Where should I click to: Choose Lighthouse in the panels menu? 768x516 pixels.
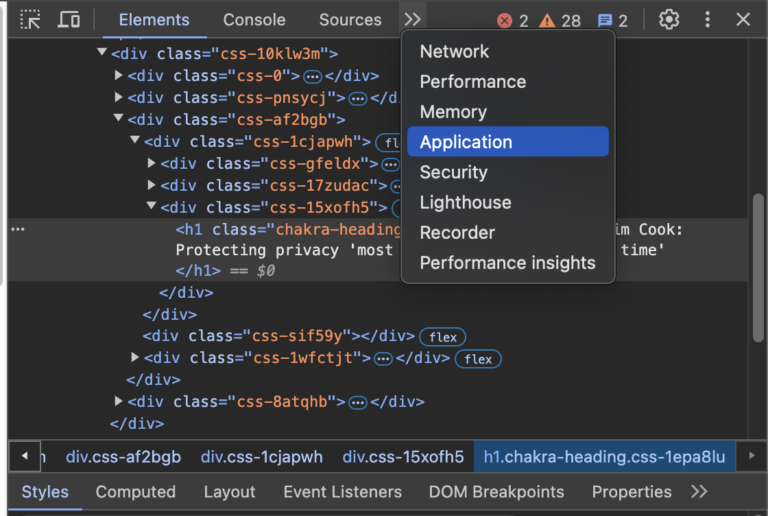click(x=465, y=203)
